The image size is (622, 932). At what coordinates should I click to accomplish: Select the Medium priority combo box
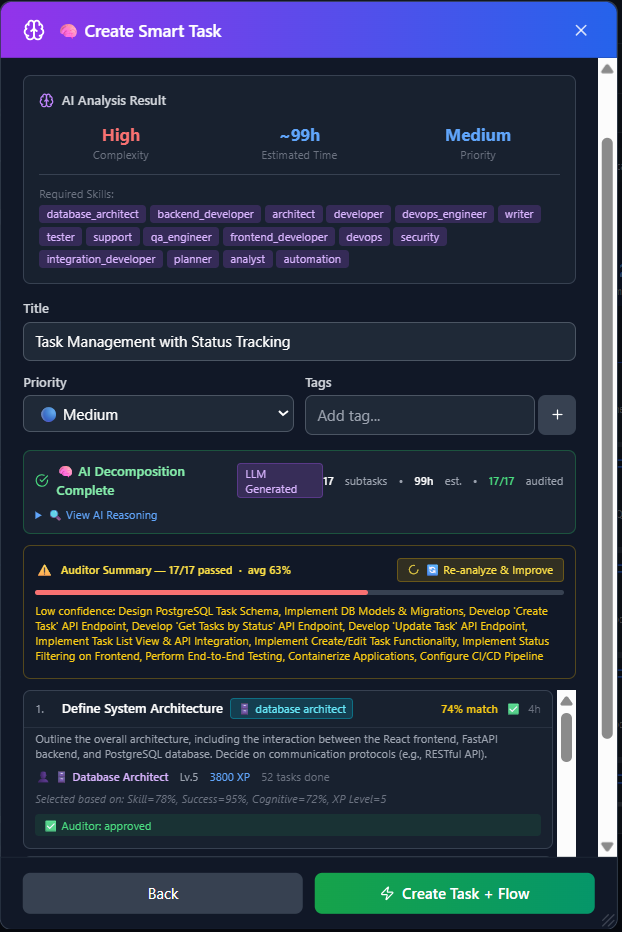click(x=158, y=414)
